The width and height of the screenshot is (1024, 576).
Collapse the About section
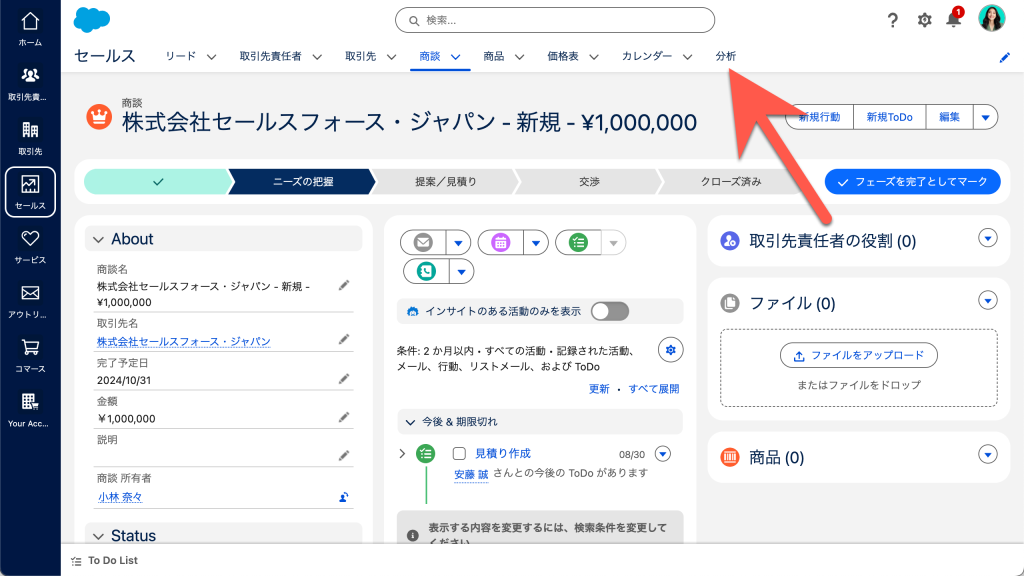pos(99,240)
